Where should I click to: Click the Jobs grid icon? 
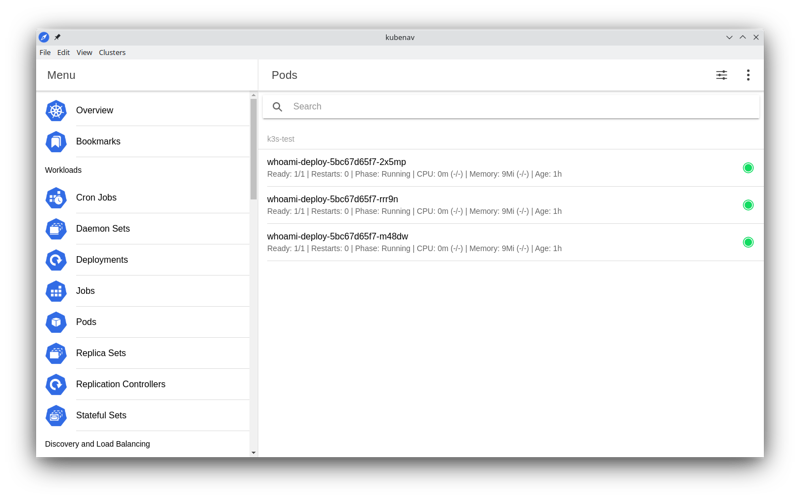(x=56, y=291)
